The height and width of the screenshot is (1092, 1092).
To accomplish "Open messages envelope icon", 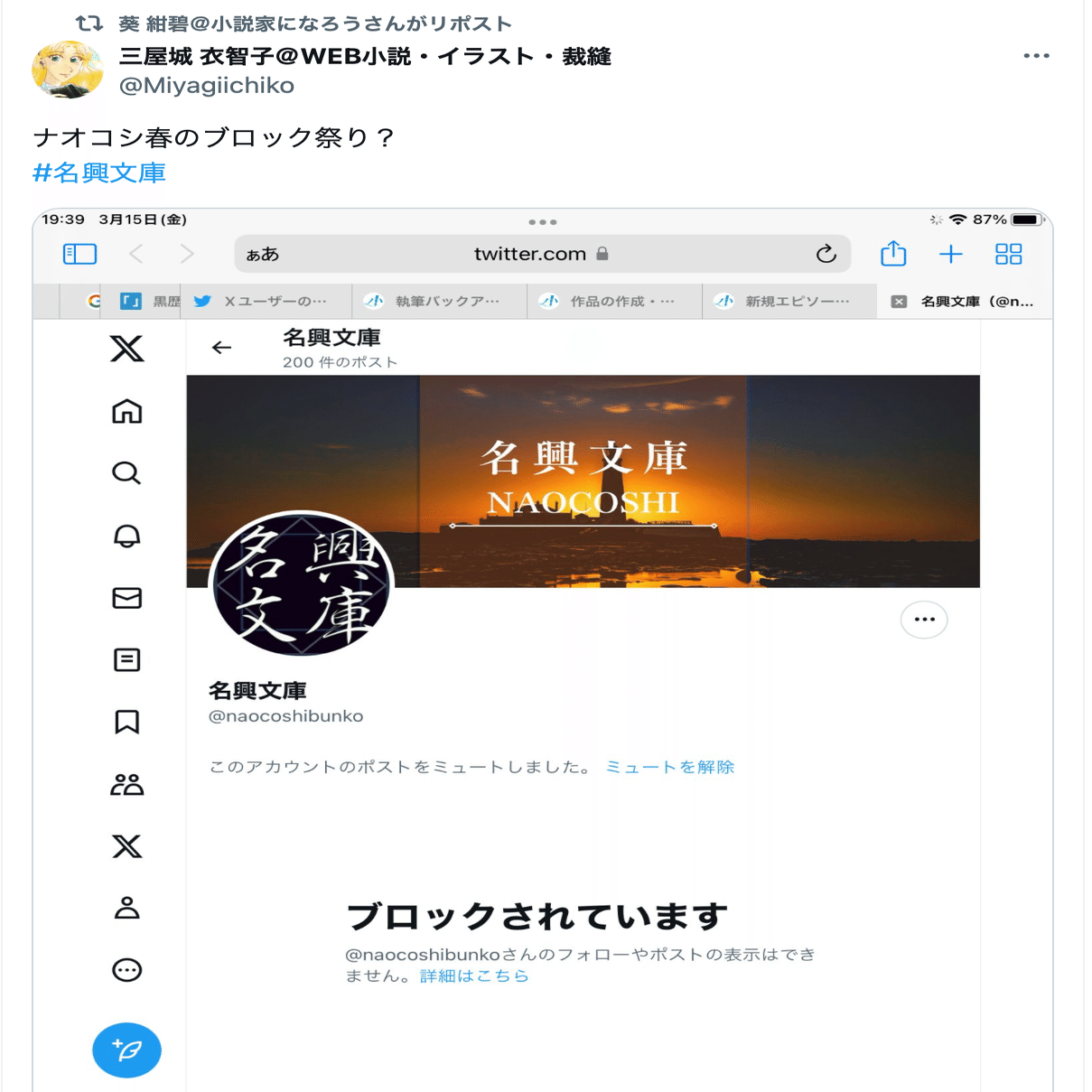I will [x=126, y=598].
